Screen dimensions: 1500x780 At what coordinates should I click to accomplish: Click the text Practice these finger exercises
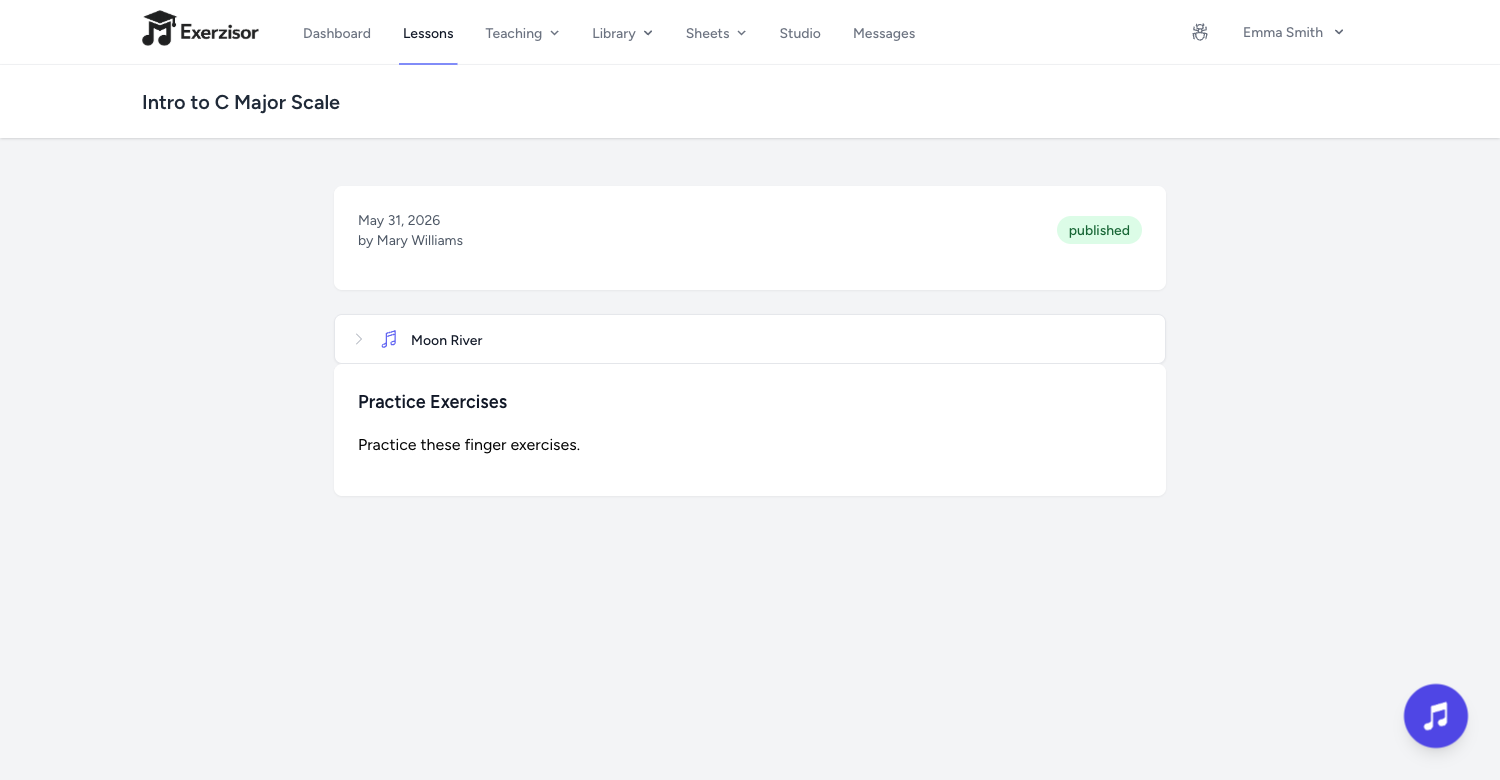click(x=469, y=445)
